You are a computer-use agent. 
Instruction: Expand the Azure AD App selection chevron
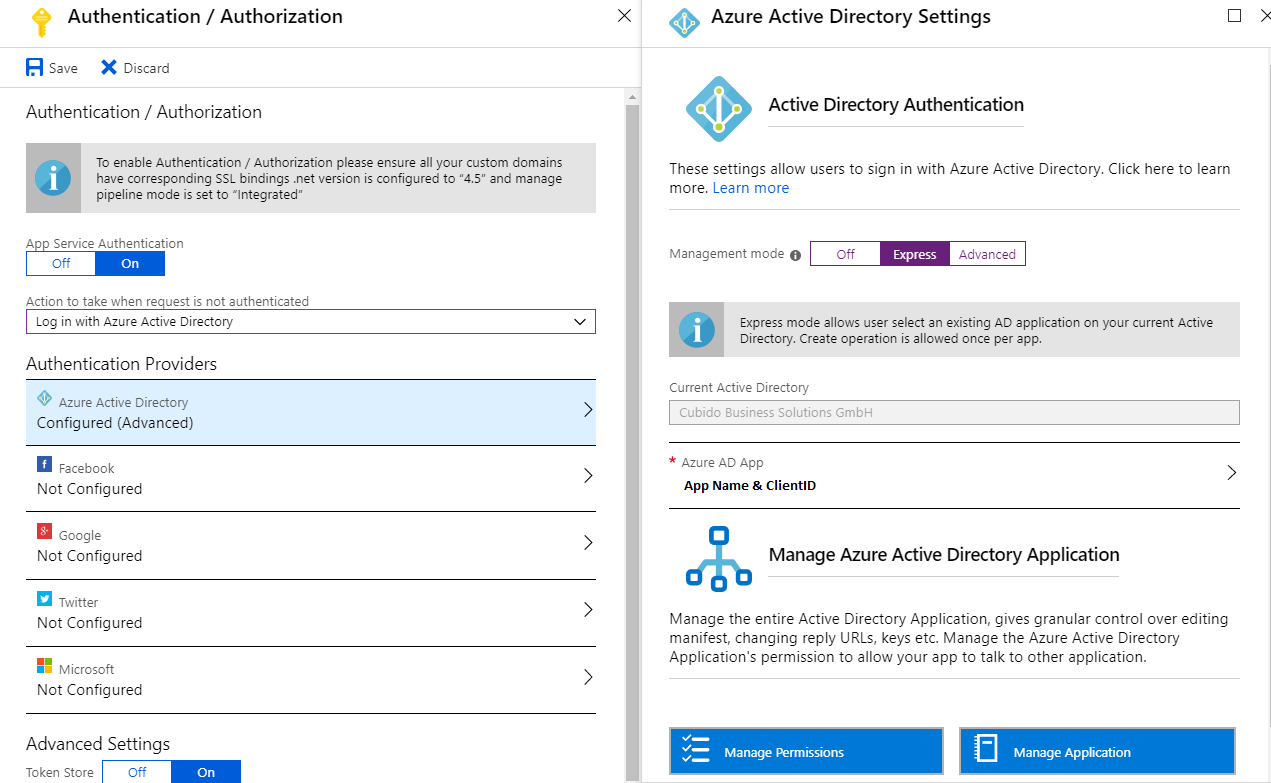tap(1232, 473)
